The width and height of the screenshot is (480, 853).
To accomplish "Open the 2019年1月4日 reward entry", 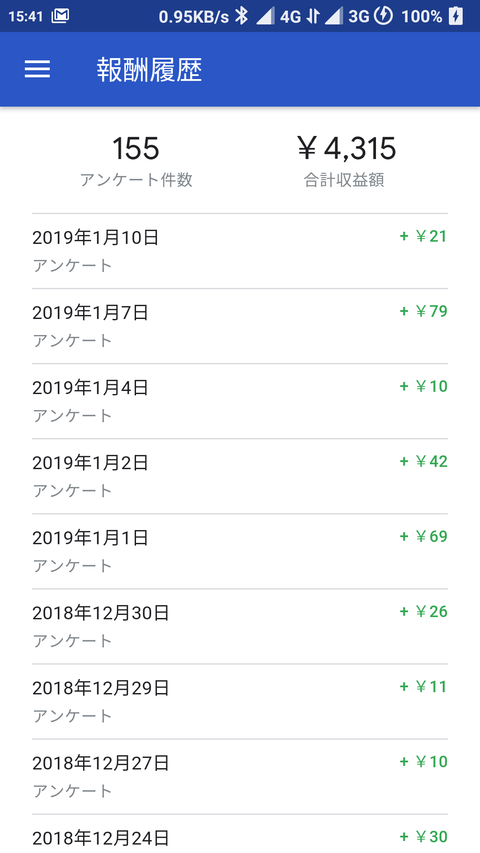I will [x=240, y=401].
